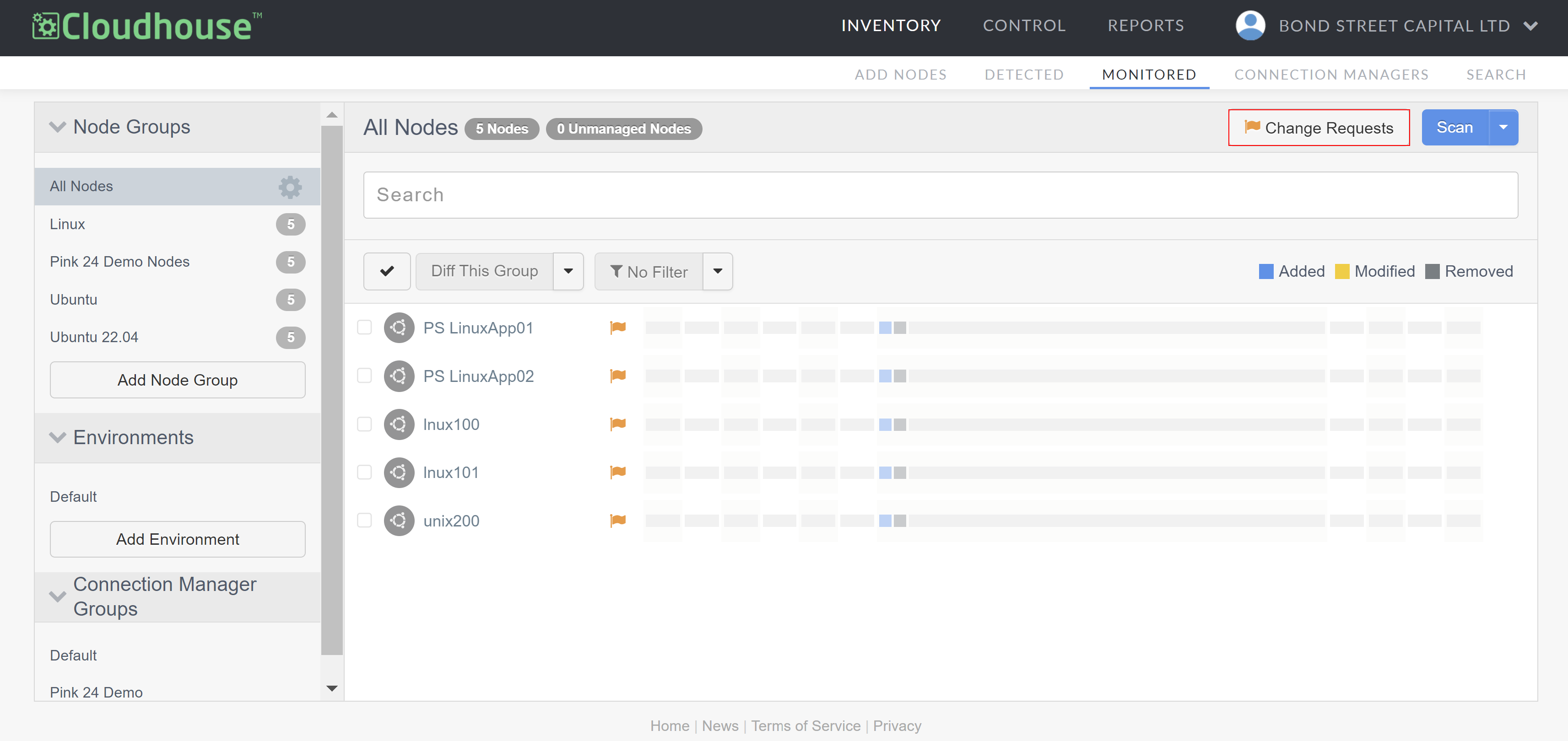Focus the node Search field
Screen dimensions: 1568x741
pos(941,195)
